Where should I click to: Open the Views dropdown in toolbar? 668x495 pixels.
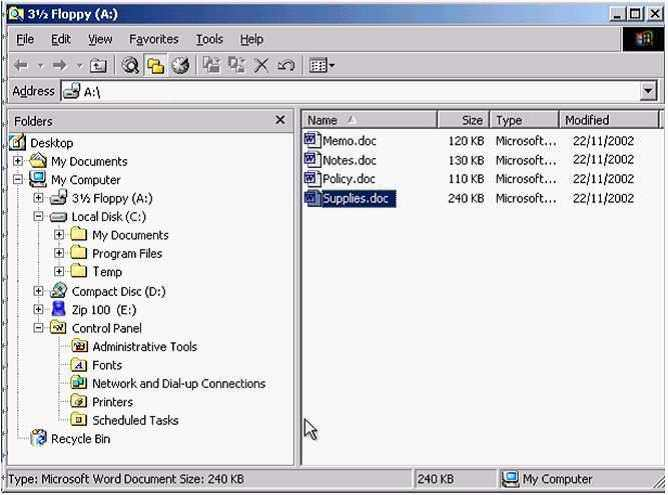(x=321, y=66)
